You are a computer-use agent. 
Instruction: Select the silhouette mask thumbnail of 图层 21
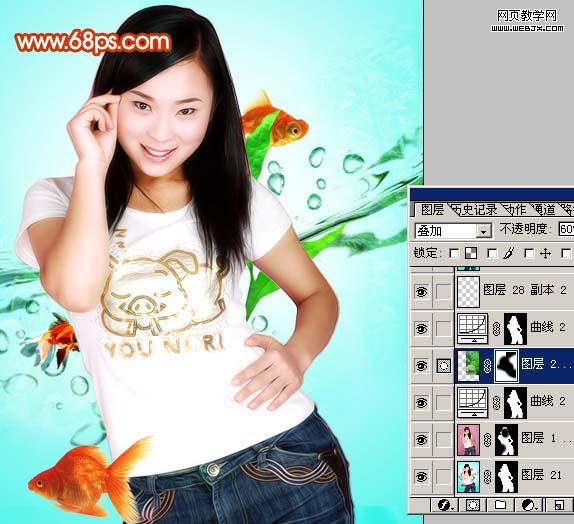(x=506, y=476)
